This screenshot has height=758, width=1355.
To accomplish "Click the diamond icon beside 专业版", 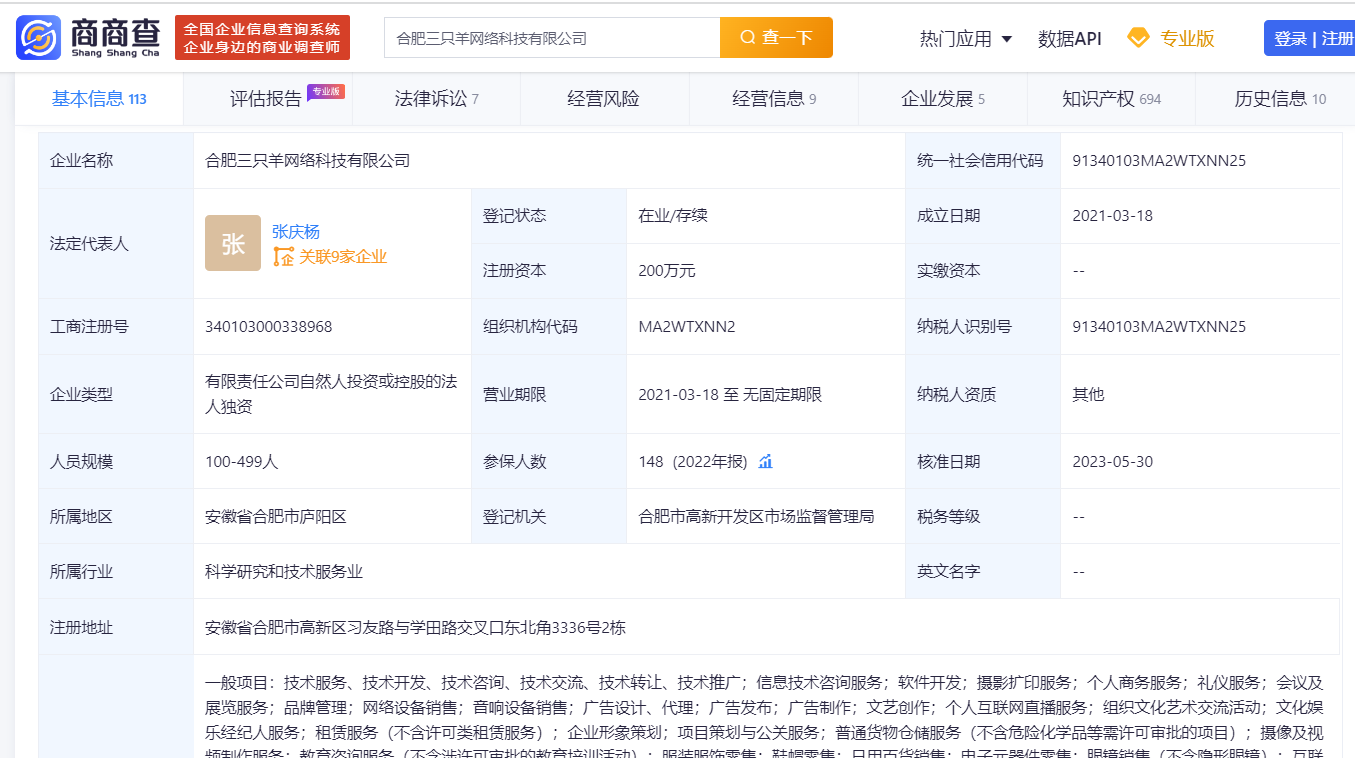I will [x=1138, y=38].
